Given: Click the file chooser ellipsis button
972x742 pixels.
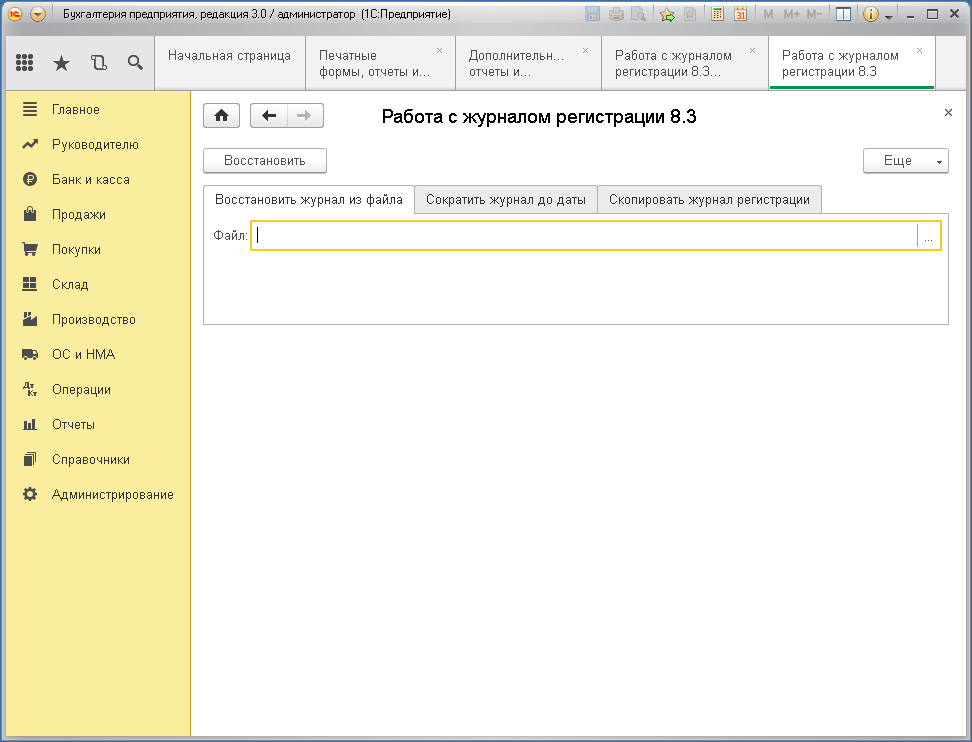Looking at the screenshot, I should 928,236.
